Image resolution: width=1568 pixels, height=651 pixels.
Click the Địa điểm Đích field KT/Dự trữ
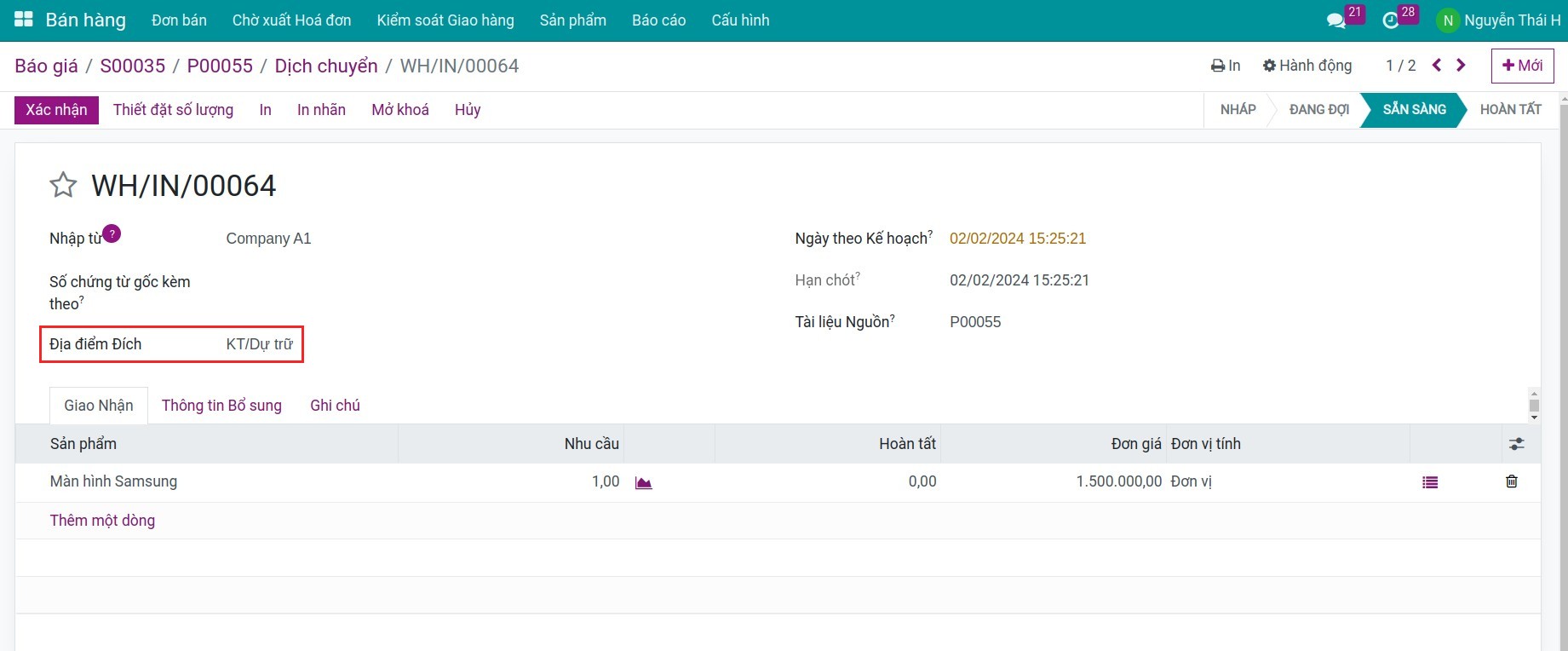(x=259, y=344)
